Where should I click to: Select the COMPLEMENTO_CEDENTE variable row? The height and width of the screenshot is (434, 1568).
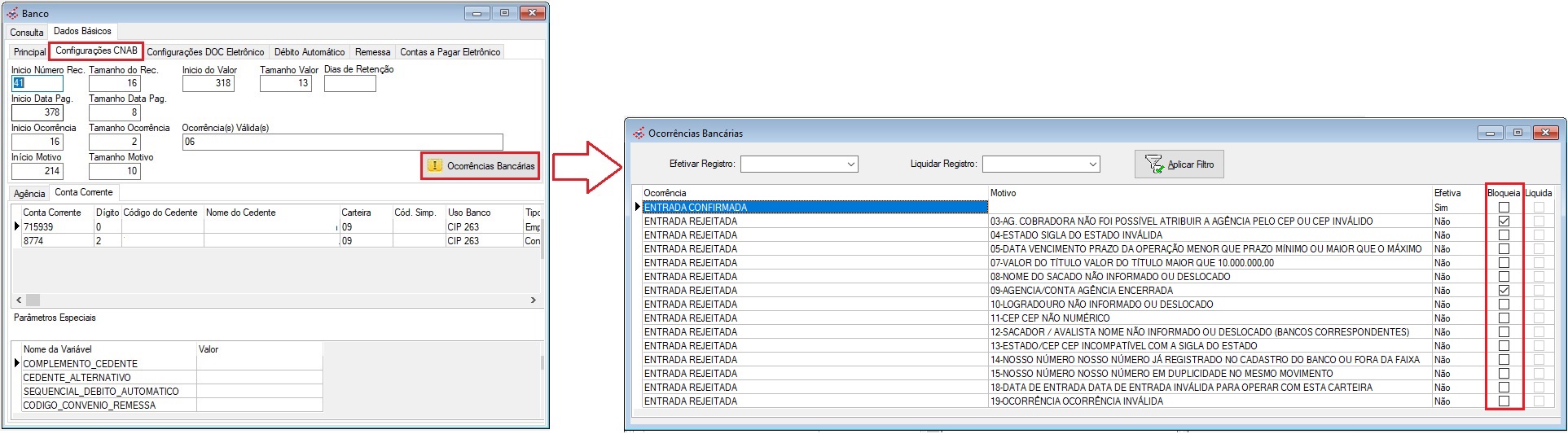(x=80, y=364)
